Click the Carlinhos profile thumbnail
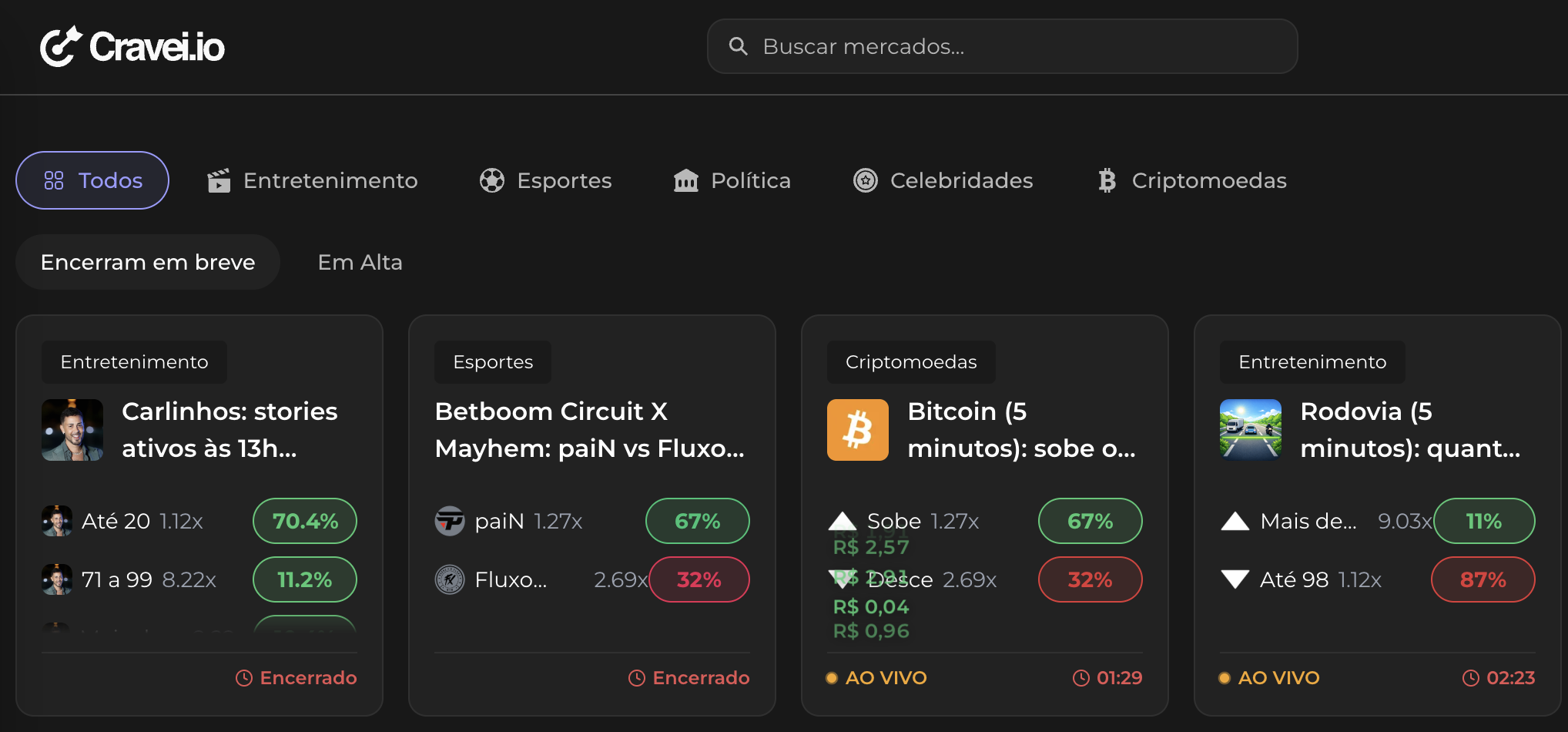Image resolution: width=1568 pixels, height=732 pixels. click(x=72, y=429)
